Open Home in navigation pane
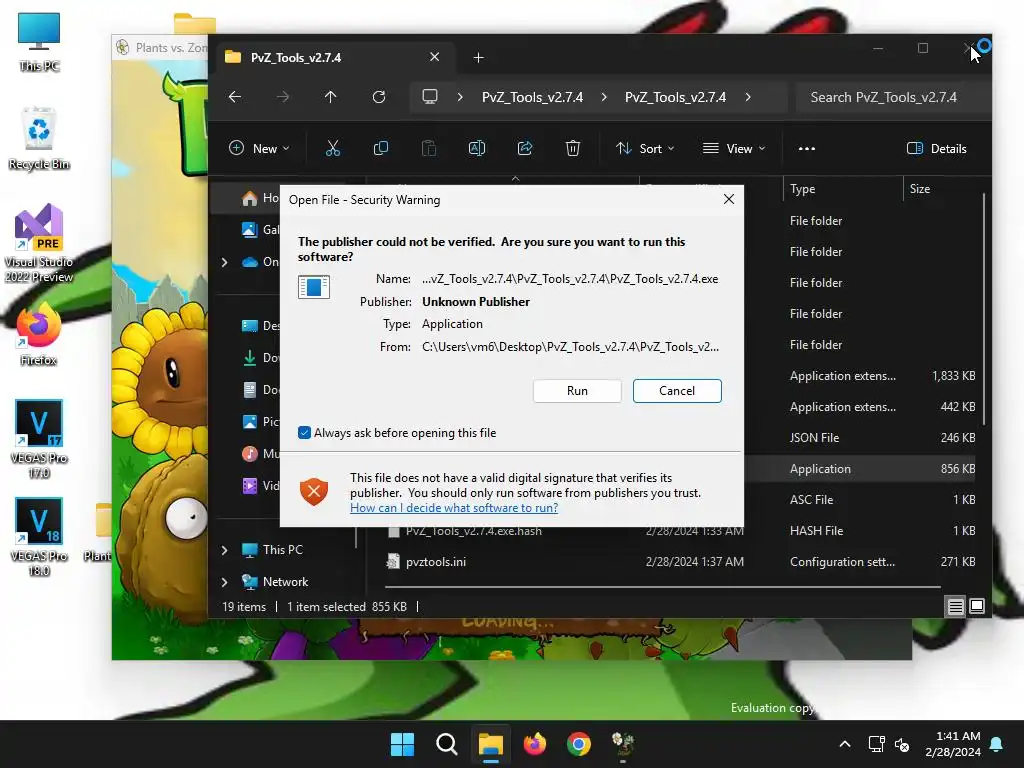1024x768 pixels. pyautogui.click(x=260, y=198)
